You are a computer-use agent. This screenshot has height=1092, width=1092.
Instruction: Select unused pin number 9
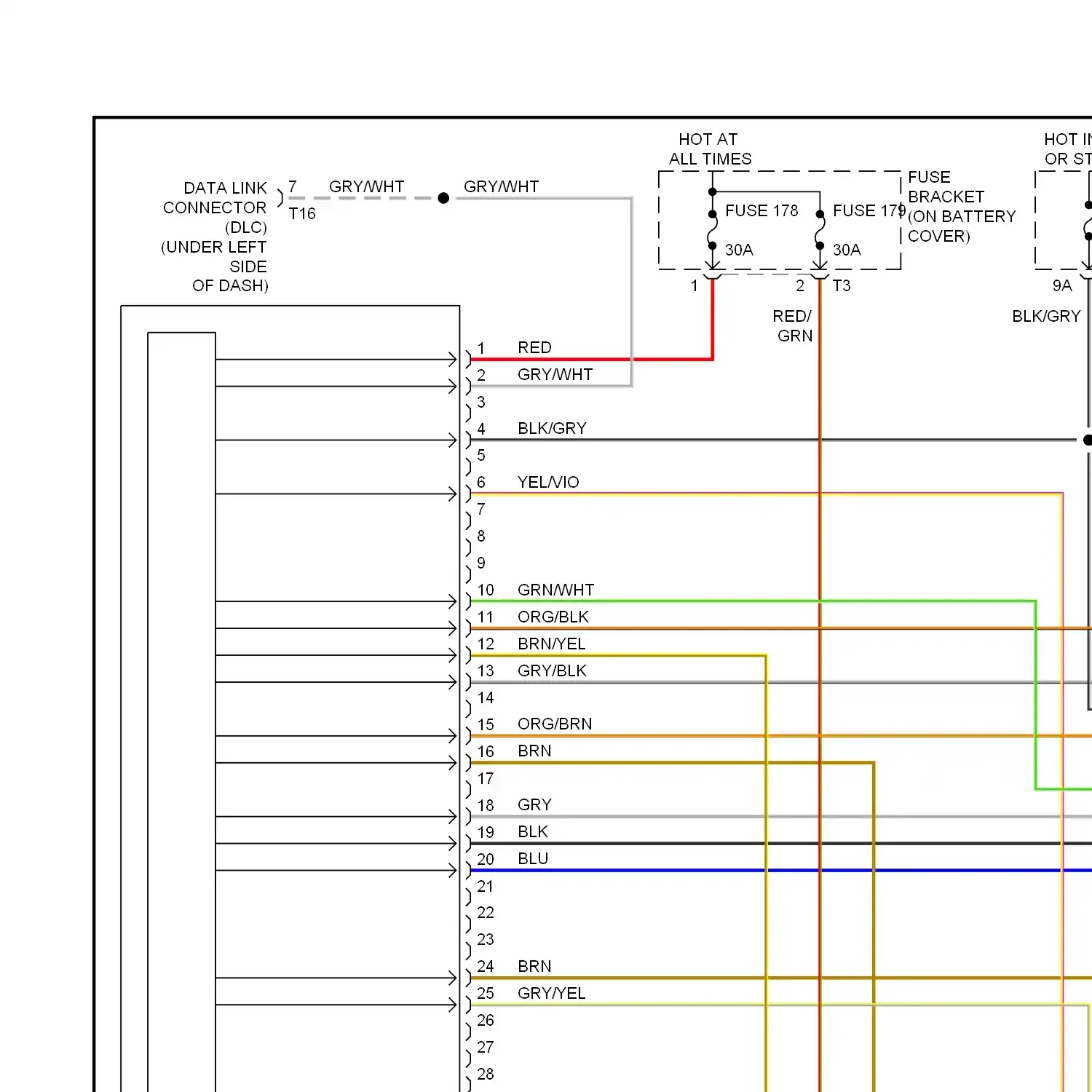tap(481, 563)
